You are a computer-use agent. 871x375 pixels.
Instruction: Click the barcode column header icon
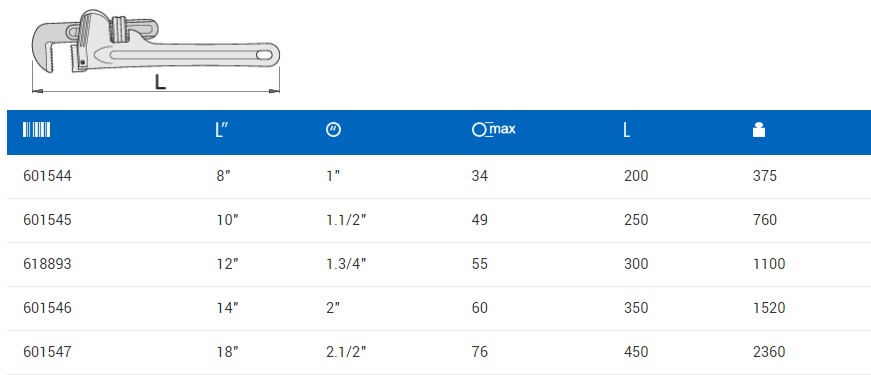pyautogui.click(x=37, y=130)
